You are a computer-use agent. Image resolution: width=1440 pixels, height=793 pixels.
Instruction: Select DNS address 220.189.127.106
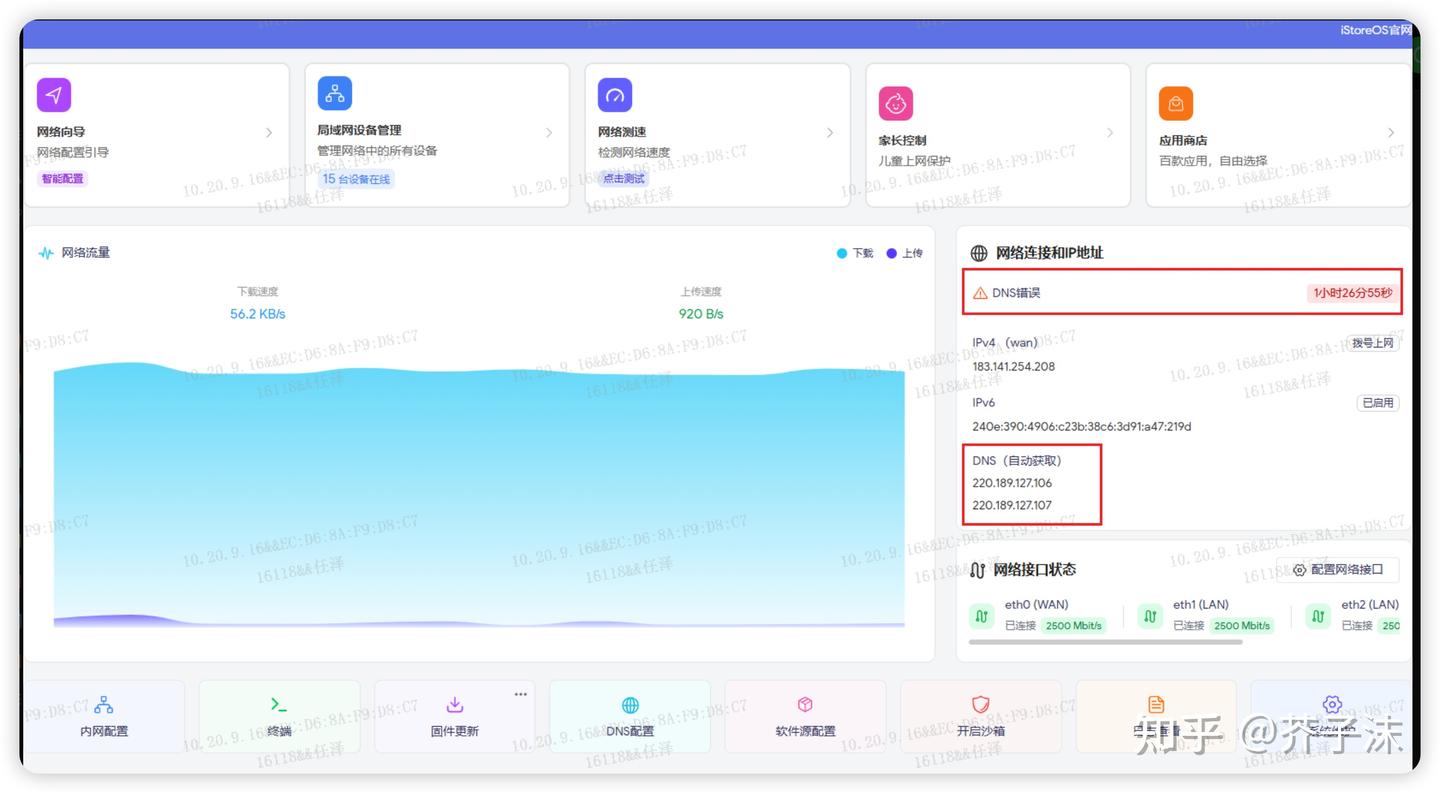(1012, 483)
